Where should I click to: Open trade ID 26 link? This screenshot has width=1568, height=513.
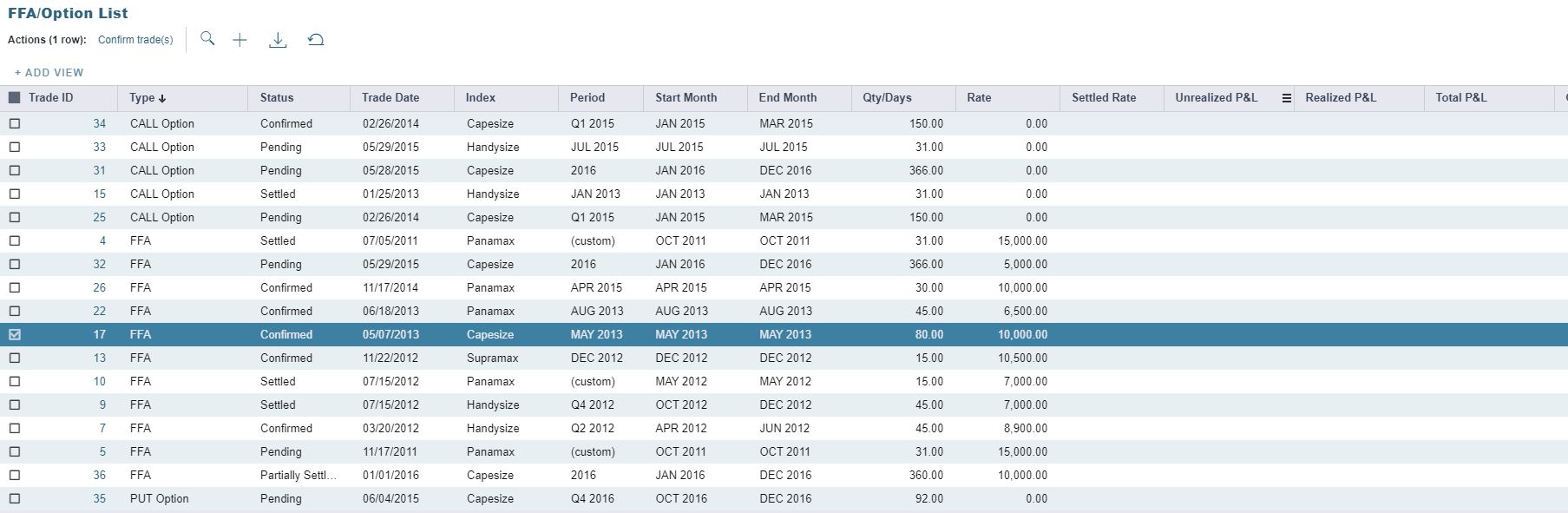pos(100,287)
